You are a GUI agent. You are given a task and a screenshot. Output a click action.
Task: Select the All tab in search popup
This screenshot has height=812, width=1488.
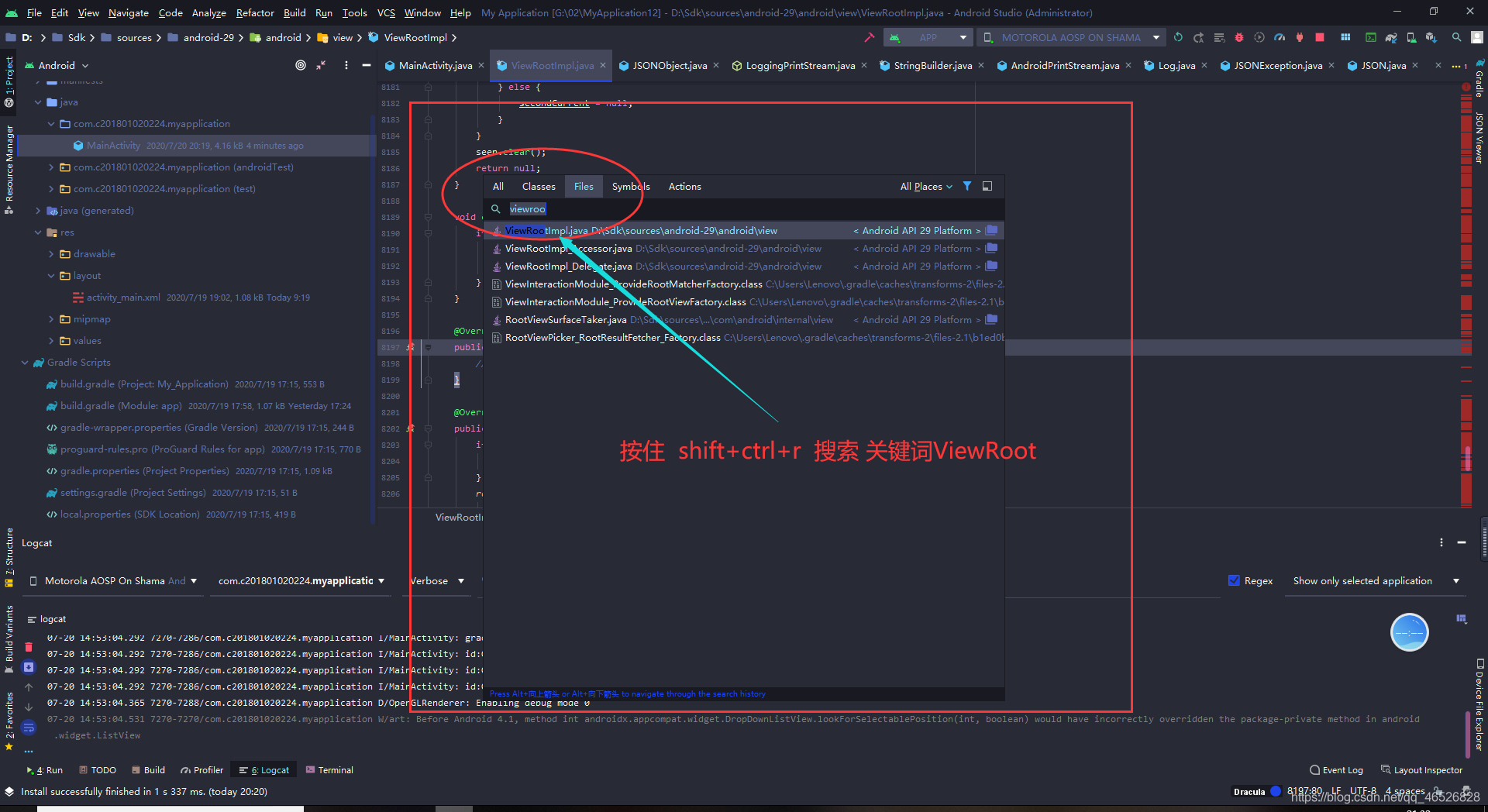(x=498, y=187)
